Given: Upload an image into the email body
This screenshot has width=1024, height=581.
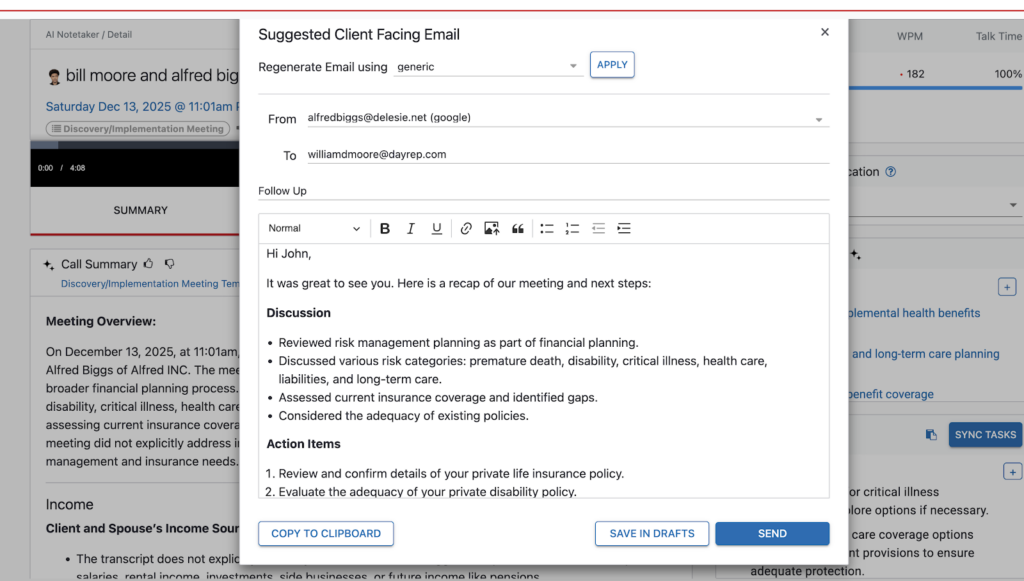Looking at the screenshot, I should point(491,229).
